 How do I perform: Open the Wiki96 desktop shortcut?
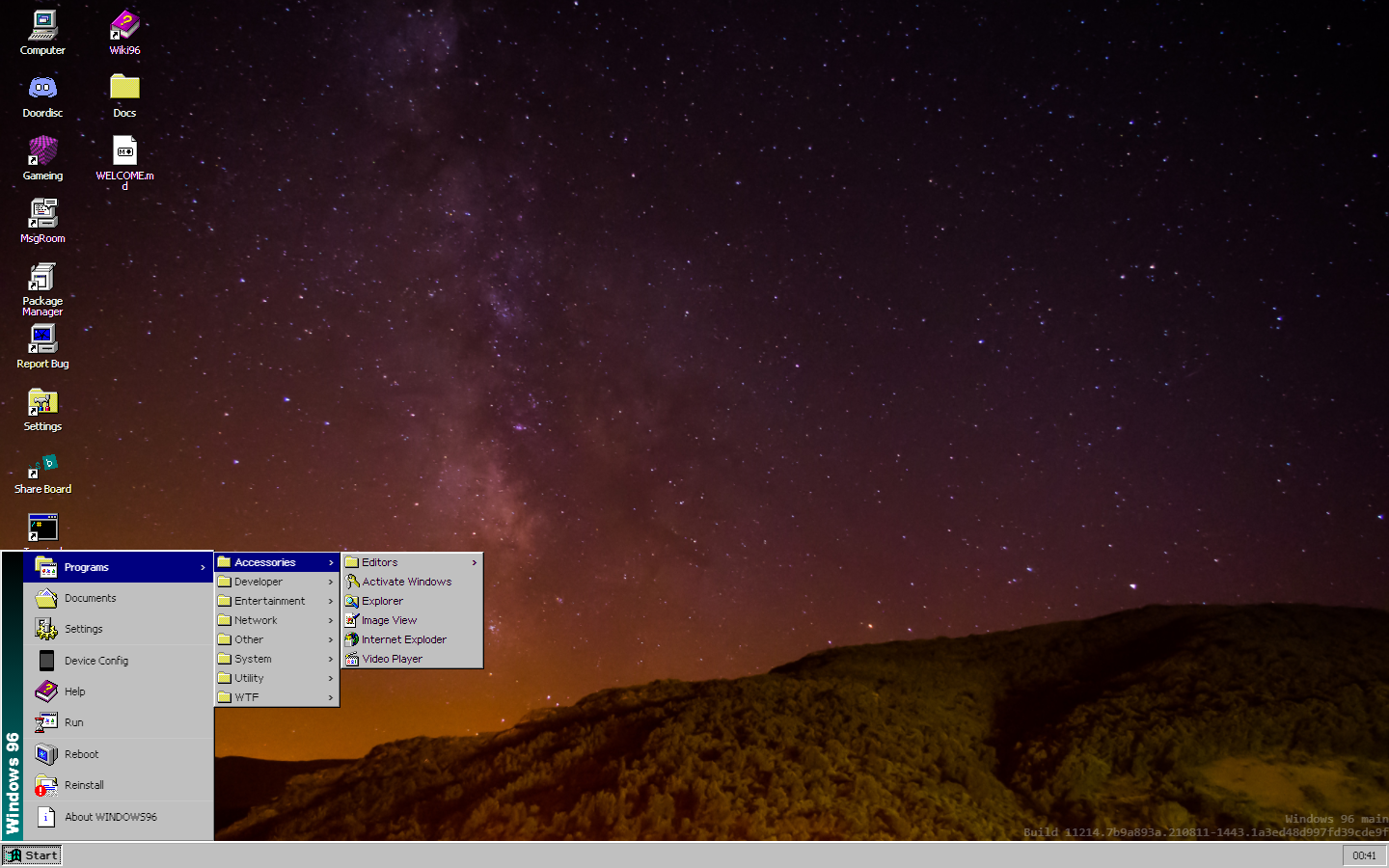(124, 26)
